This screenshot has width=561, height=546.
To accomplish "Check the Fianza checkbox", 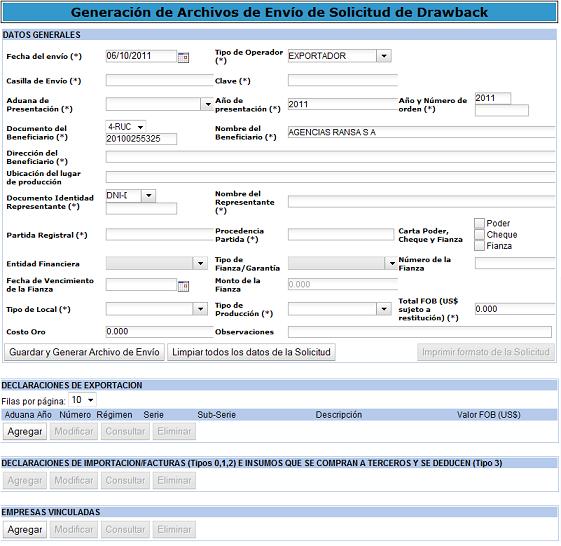I will 479,246.
